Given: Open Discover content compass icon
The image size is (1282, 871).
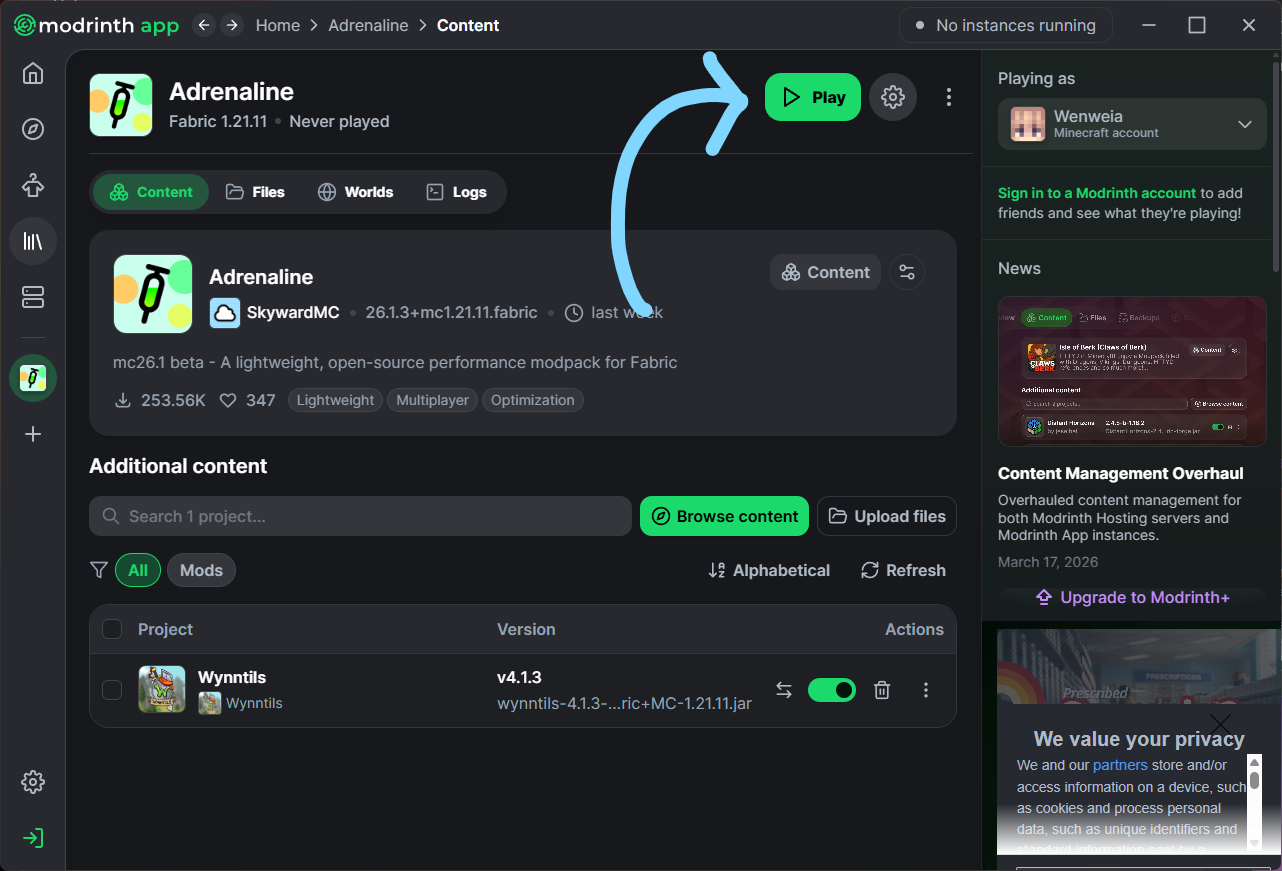Looking at the screenshot, I should pos(33,129).
